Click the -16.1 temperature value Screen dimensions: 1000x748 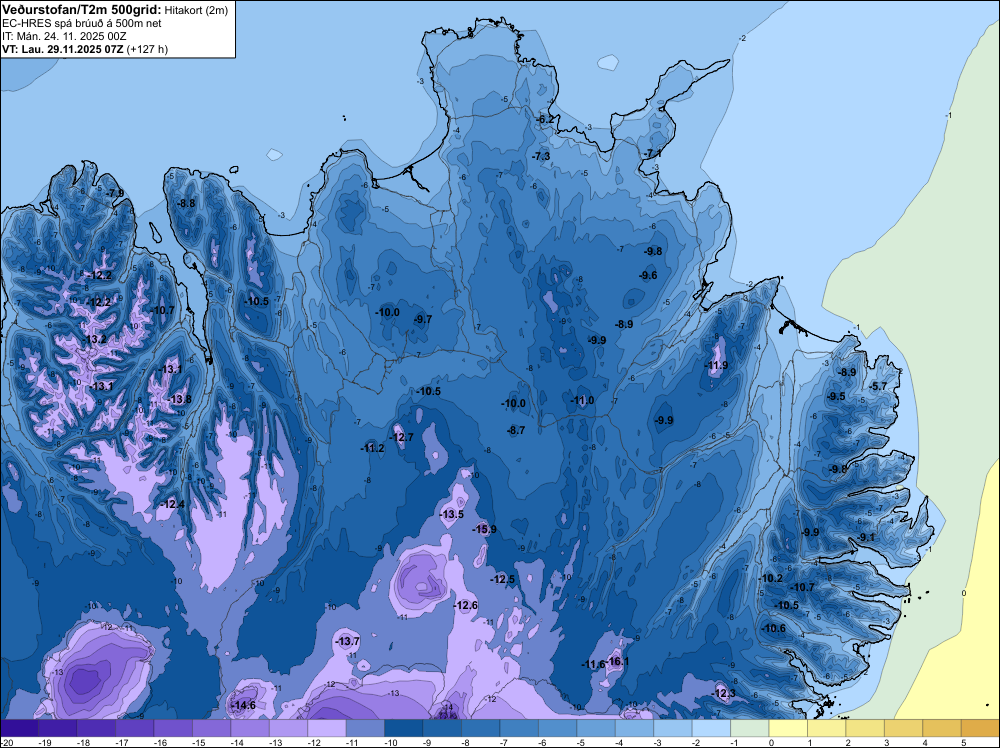pyautogui.click(x=617, y=661)
